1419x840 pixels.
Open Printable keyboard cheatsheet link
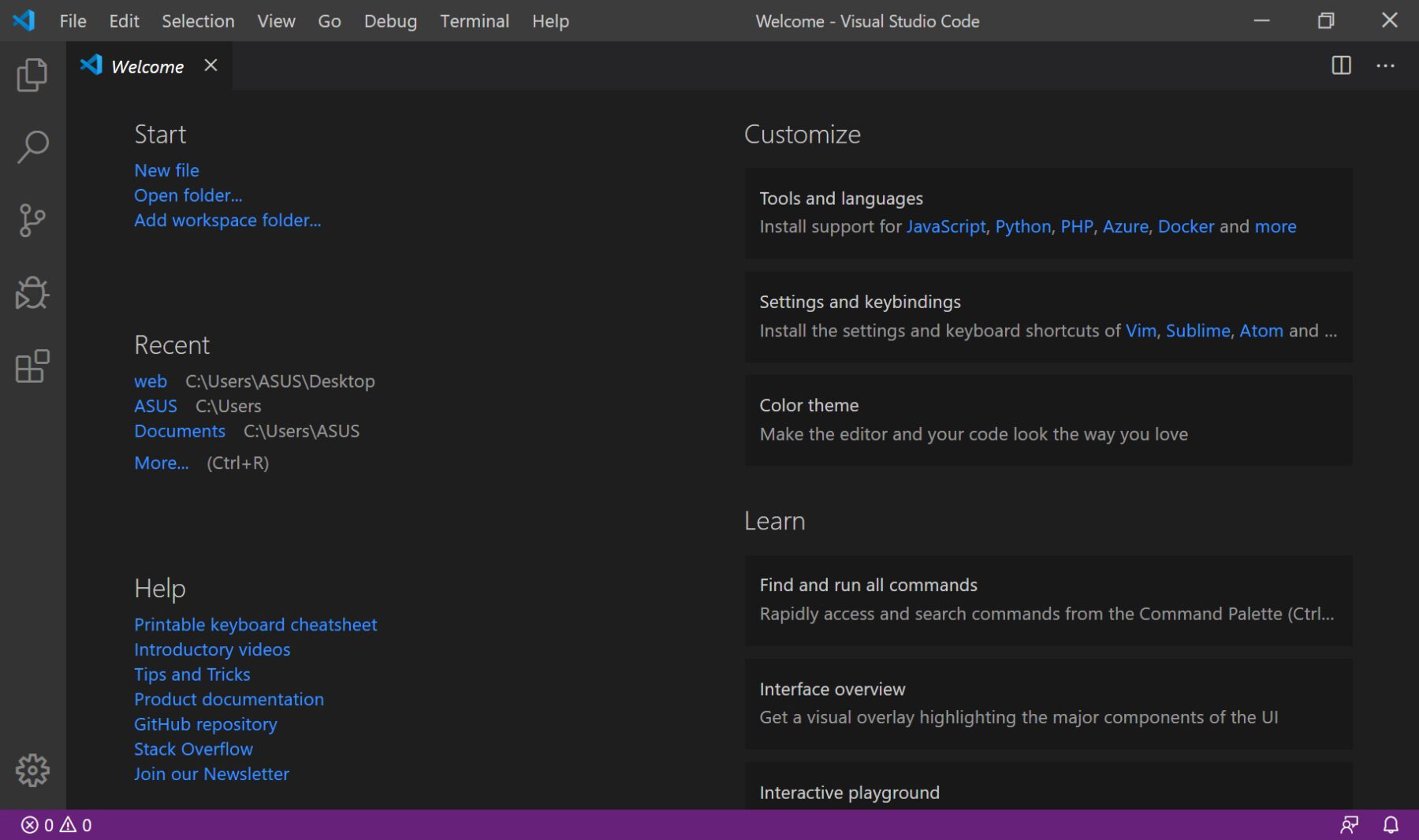255,625
